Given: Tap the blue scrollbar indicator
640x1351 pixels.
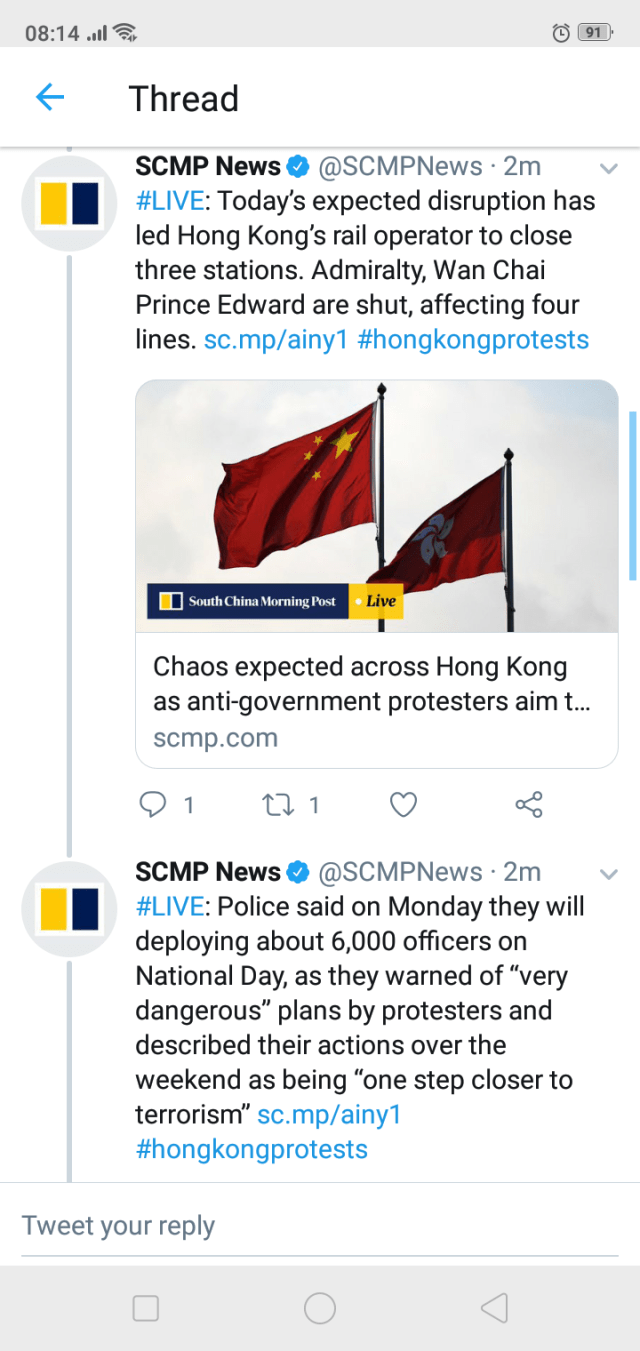Looking at the screenshot, I should [632, 495].
